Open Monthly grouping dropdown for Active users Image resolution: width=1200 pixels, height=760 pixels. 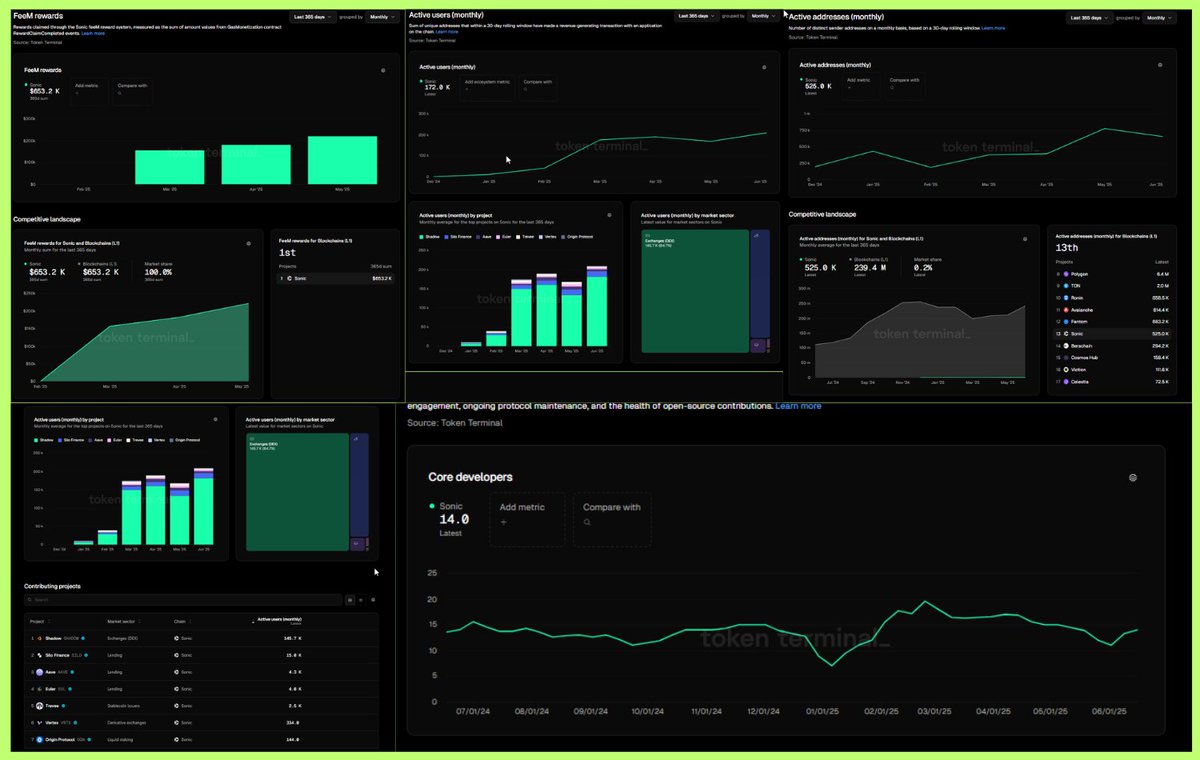point(765,16)
